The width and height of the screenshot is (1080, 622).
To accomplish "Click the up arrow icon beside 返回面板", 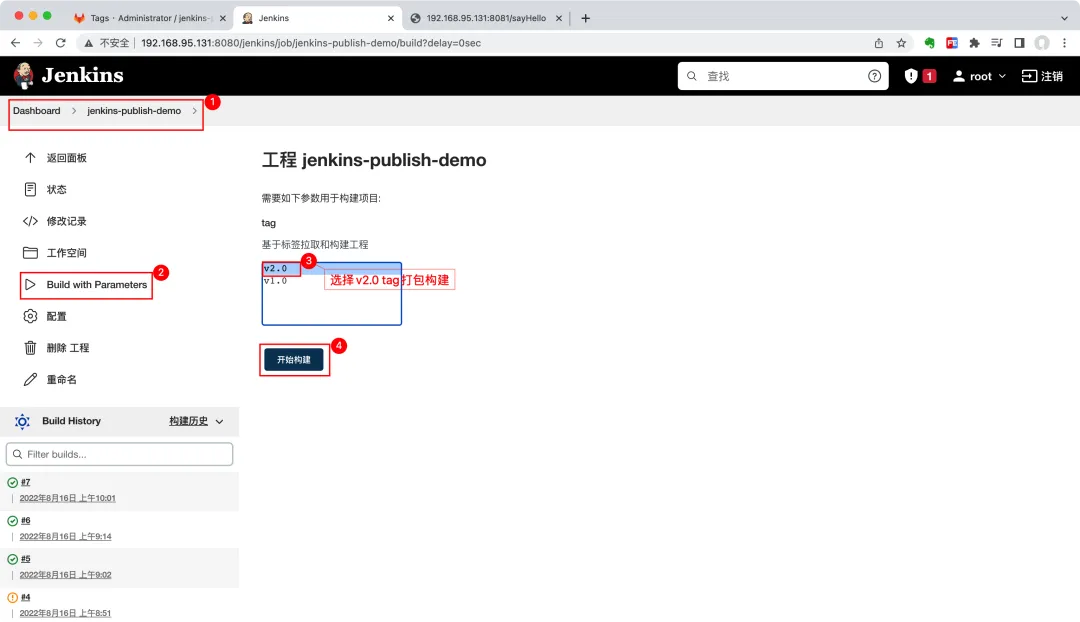I will [30, 158].
